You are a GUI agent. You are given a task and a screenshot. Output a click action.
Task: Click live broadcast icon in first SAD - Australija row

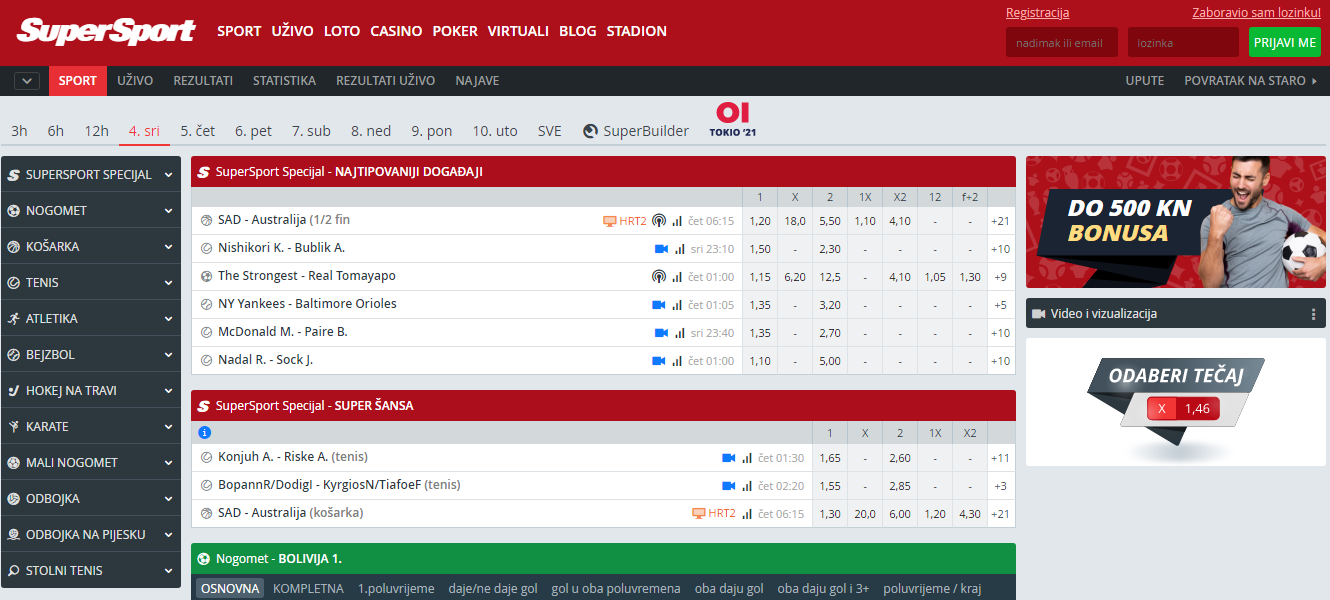[x=658, y=221]
